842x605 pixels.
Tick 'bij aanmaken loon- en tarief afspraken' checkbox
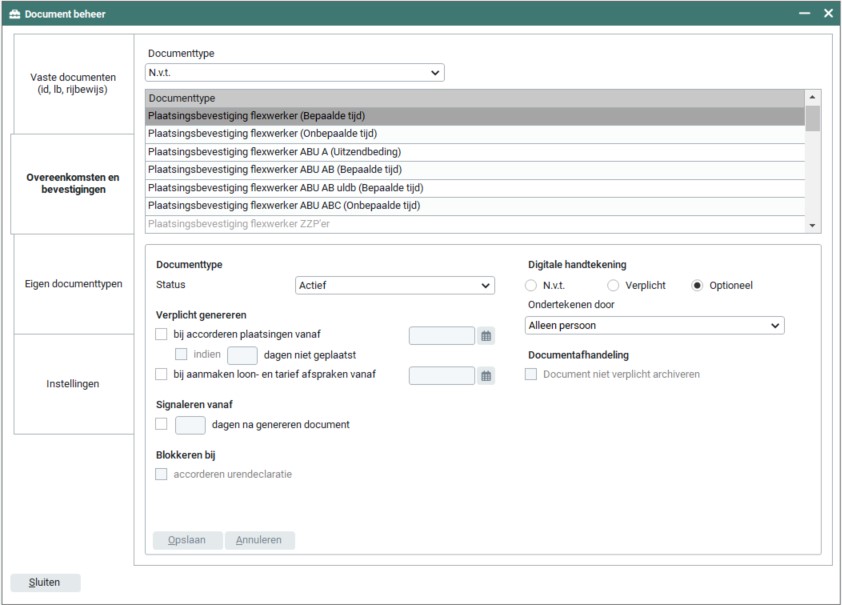(162, 375)
